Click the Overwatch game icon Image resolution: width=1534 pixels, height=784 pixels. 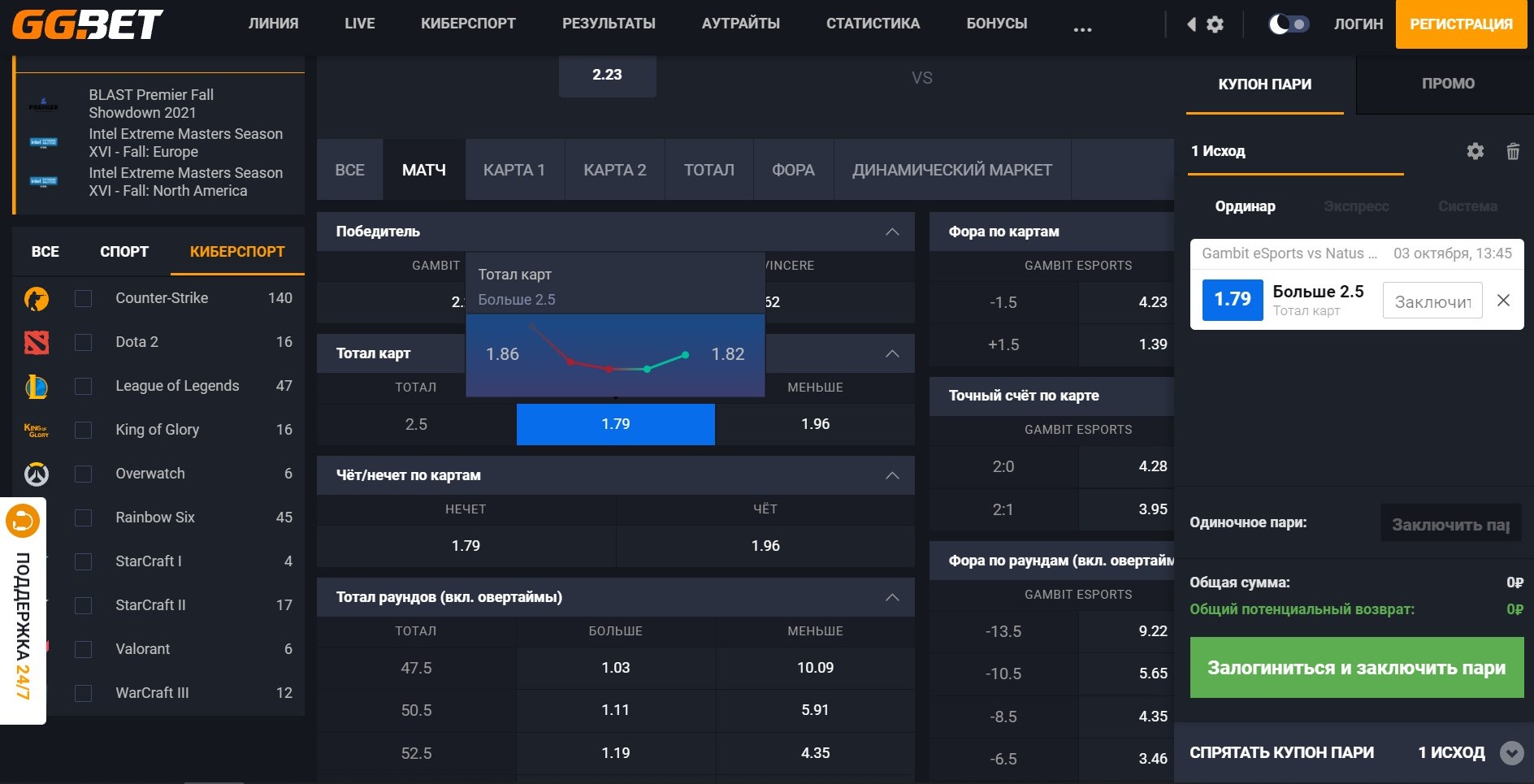37,474
